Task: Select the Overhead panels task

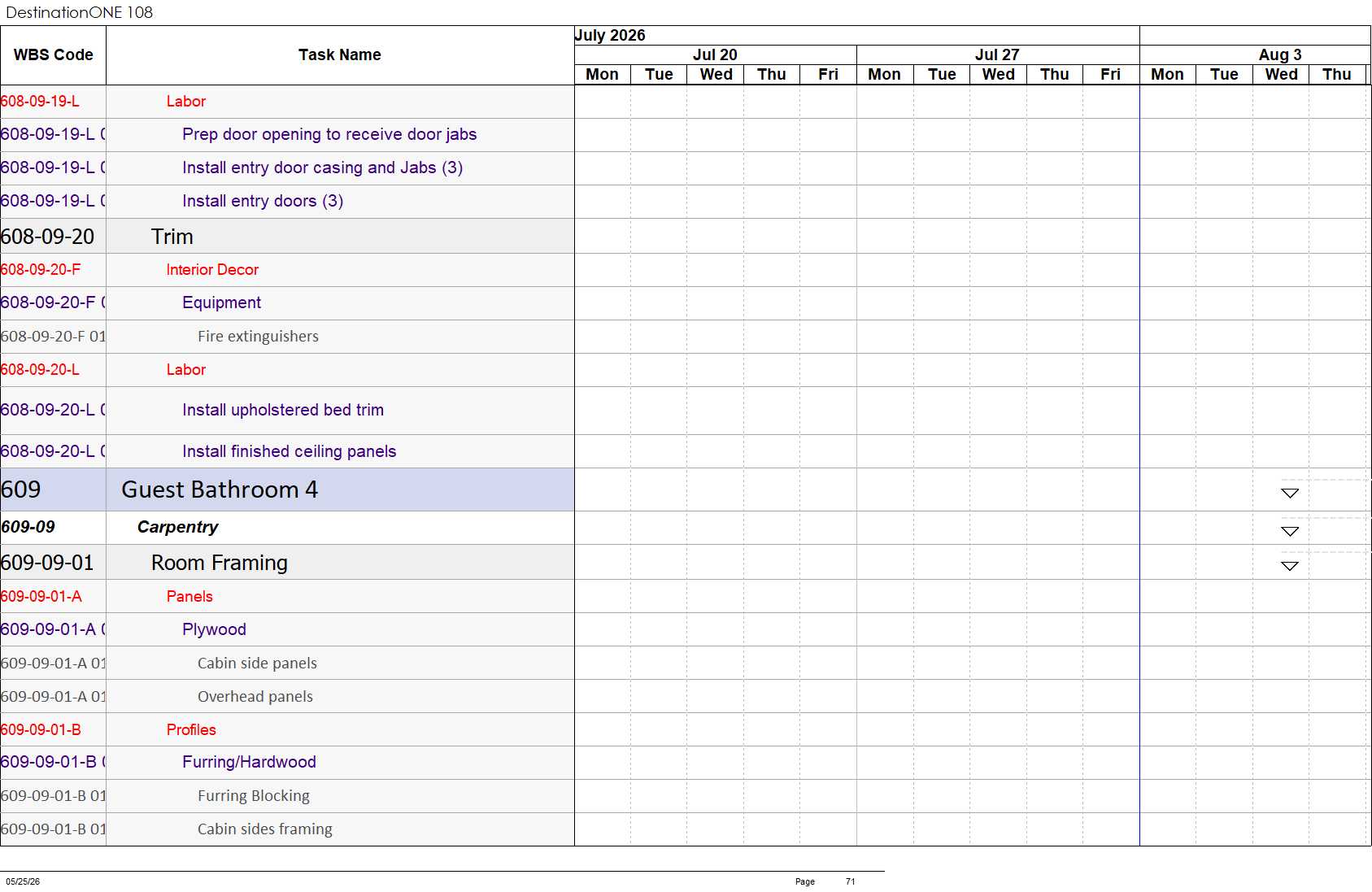Action: click(x=255, y=697)
